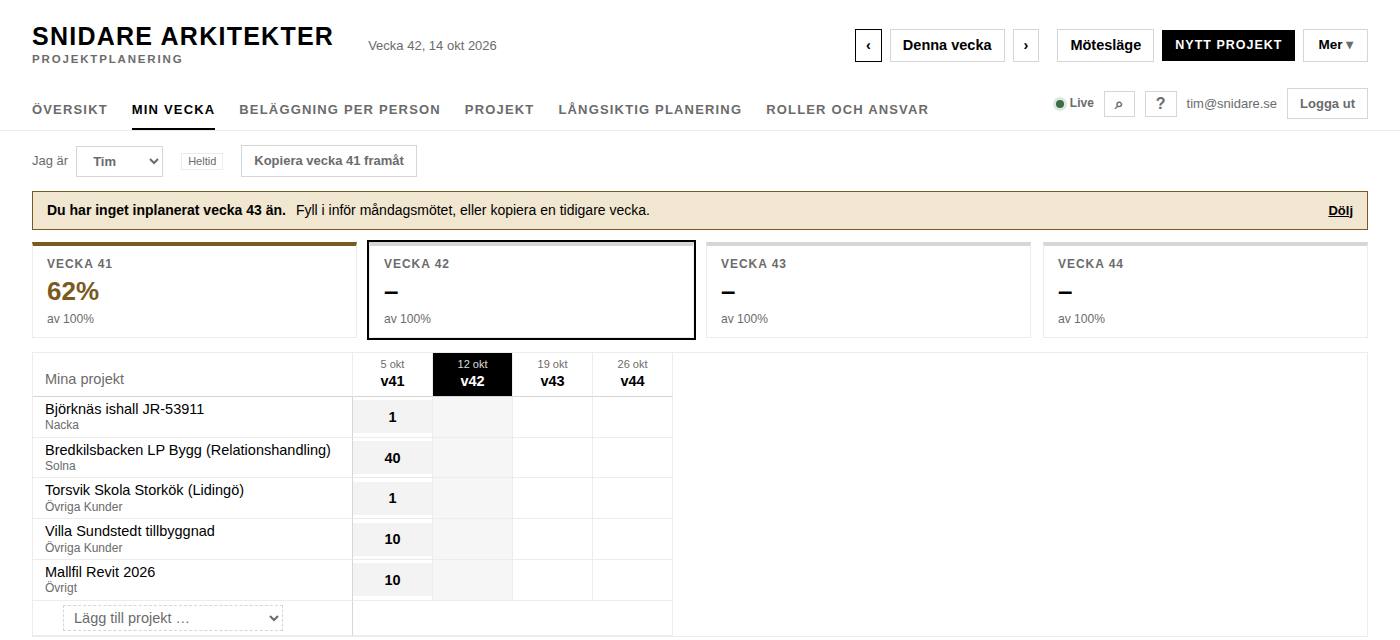Open the Jag är person dropdown
Screen dimensions: 1400x640
(x=119, y=161)
